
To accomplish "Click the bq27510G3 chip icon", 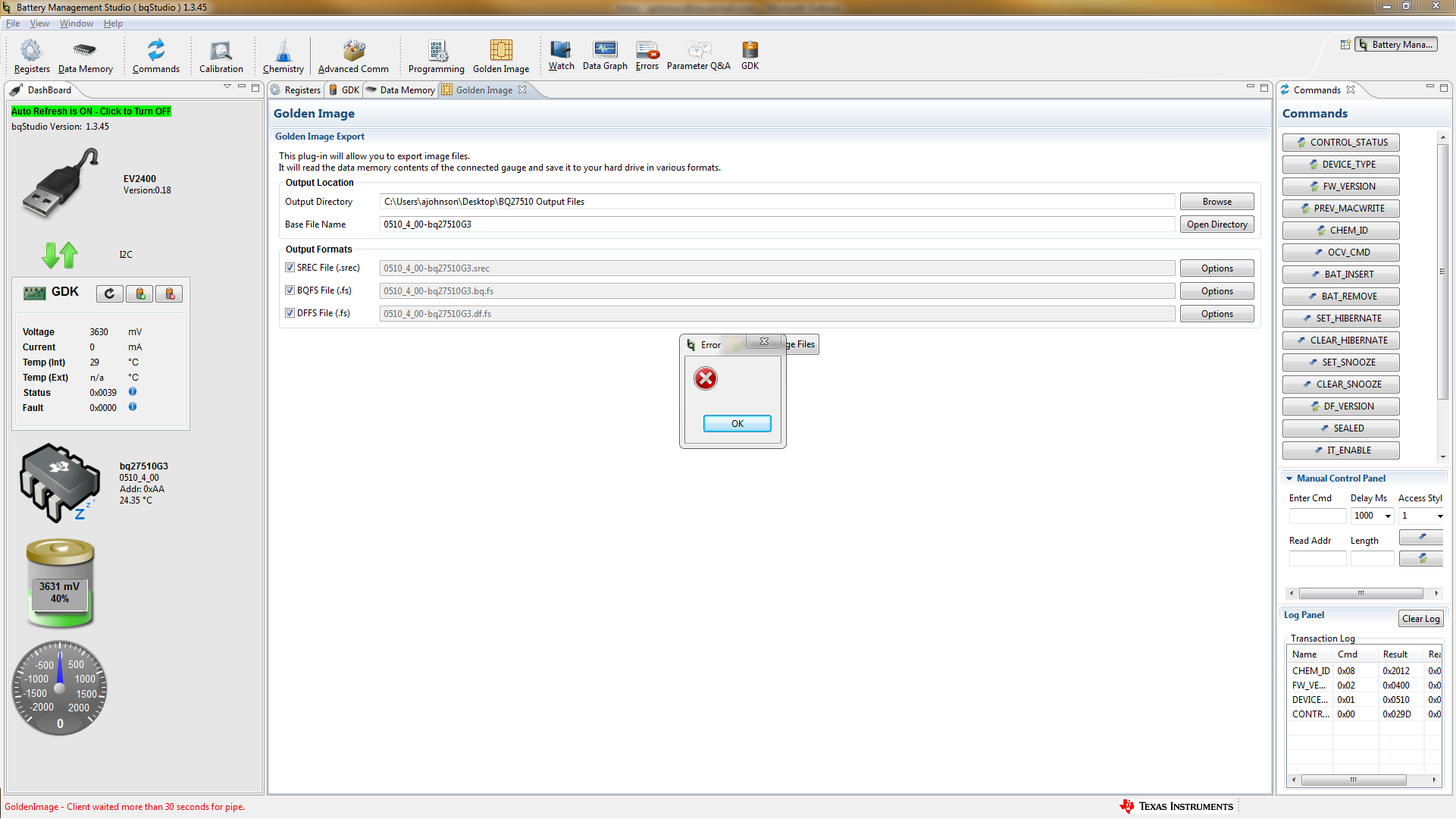I will (x=60, y=483).
